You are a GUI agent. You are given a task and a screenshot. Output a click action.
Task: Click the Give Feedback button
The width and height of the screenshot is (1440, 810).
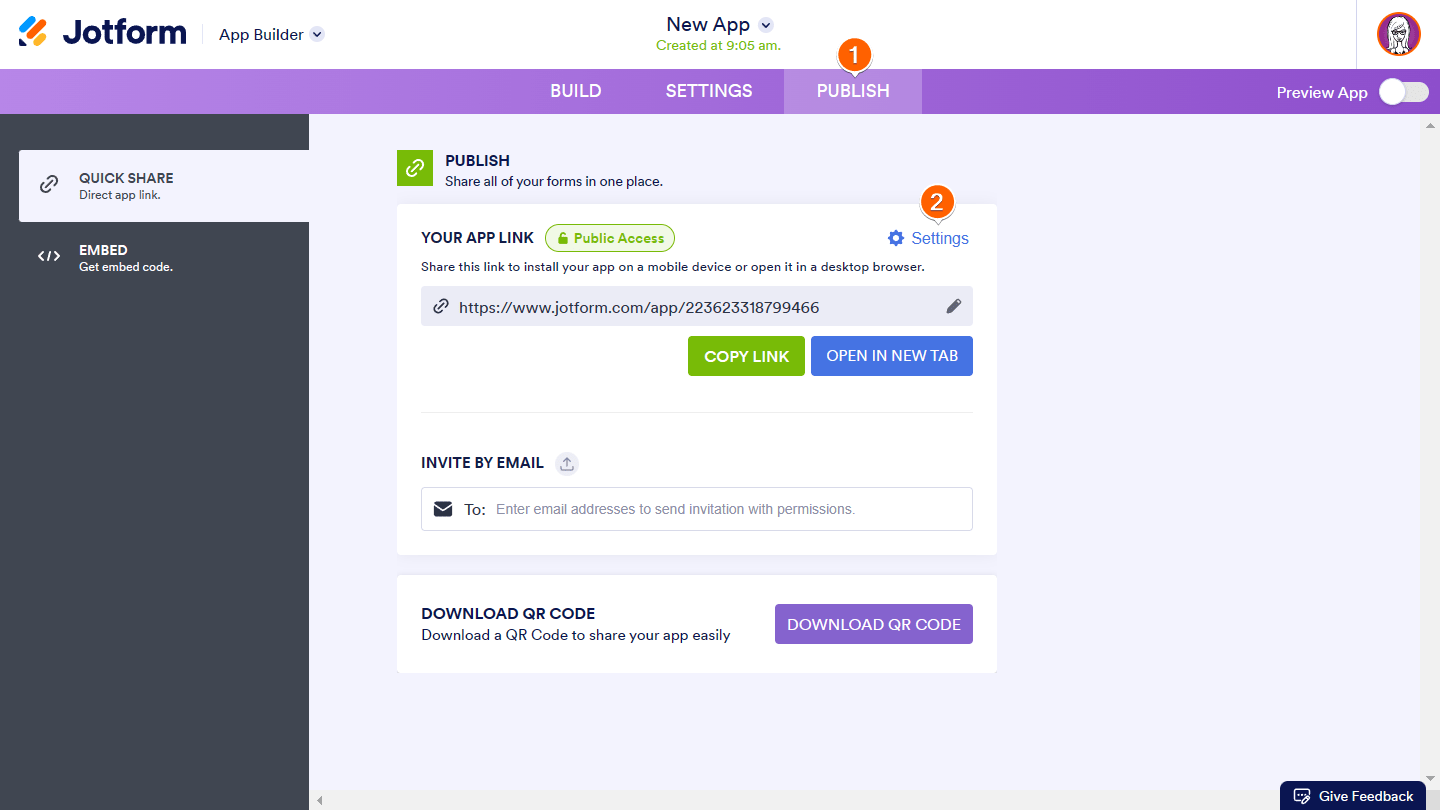pyautogui.click(x=1353, y=796)
